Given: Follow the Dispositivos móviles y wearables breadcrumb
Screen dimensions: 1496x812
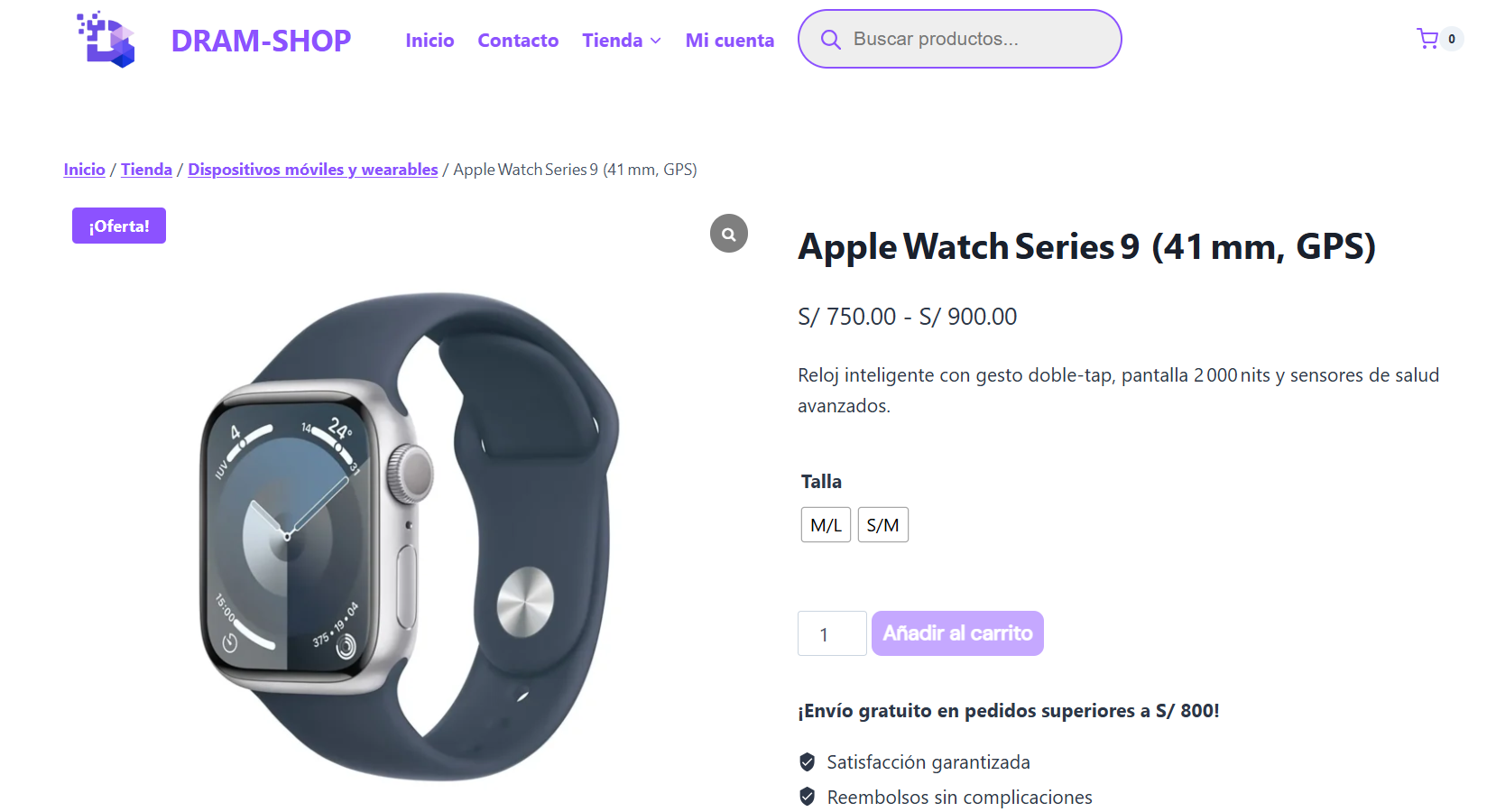Looking at the screenshot, I should [313, 170].
